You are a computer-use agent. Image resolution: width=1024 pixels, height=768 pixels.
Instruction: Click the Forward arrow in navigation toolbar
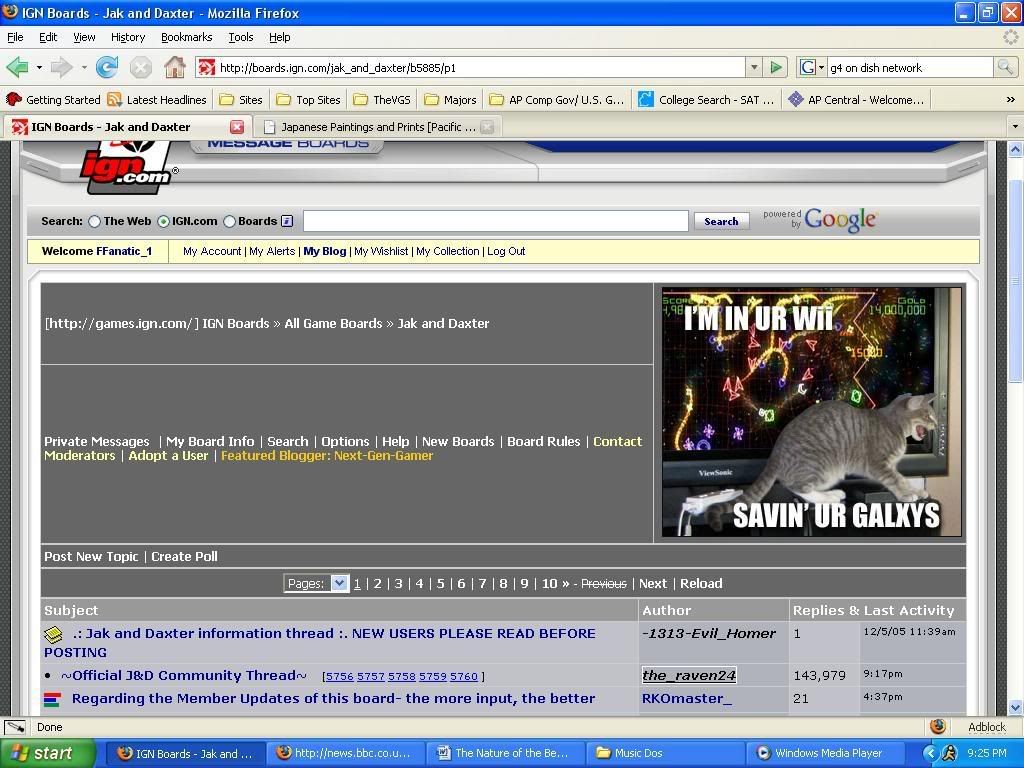(x=61, y=67)
